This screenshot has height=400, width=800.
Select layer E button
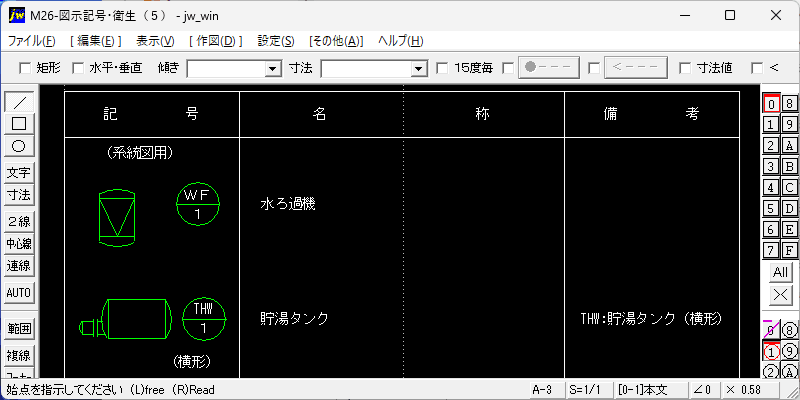(x=789, y=229)
